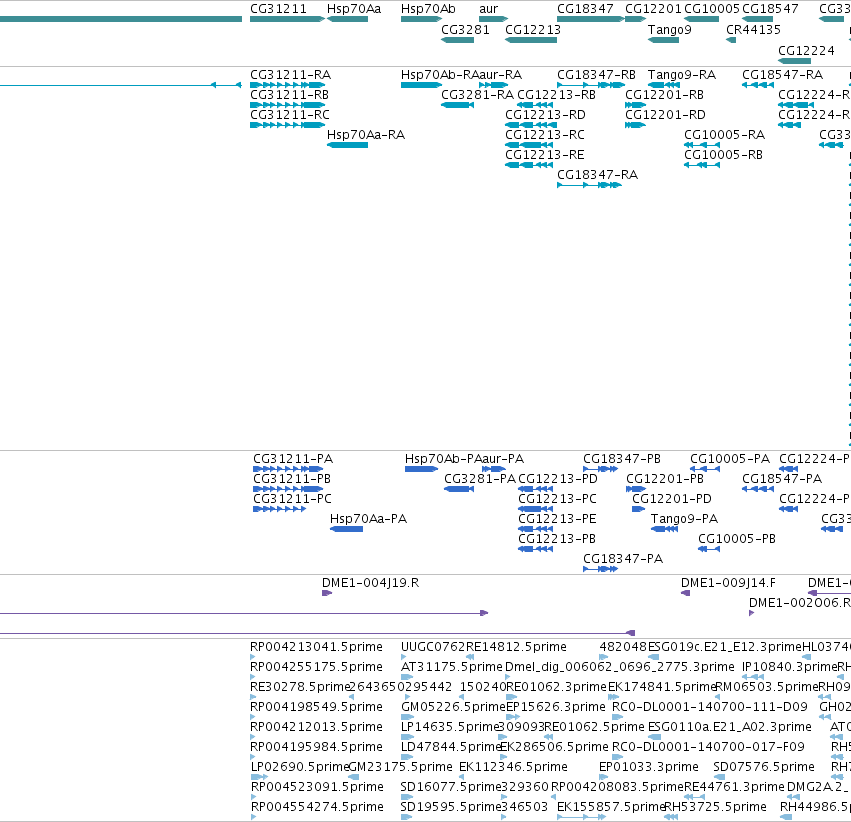Click the DME1-004J19.R purple marker

tap(327, 593)
